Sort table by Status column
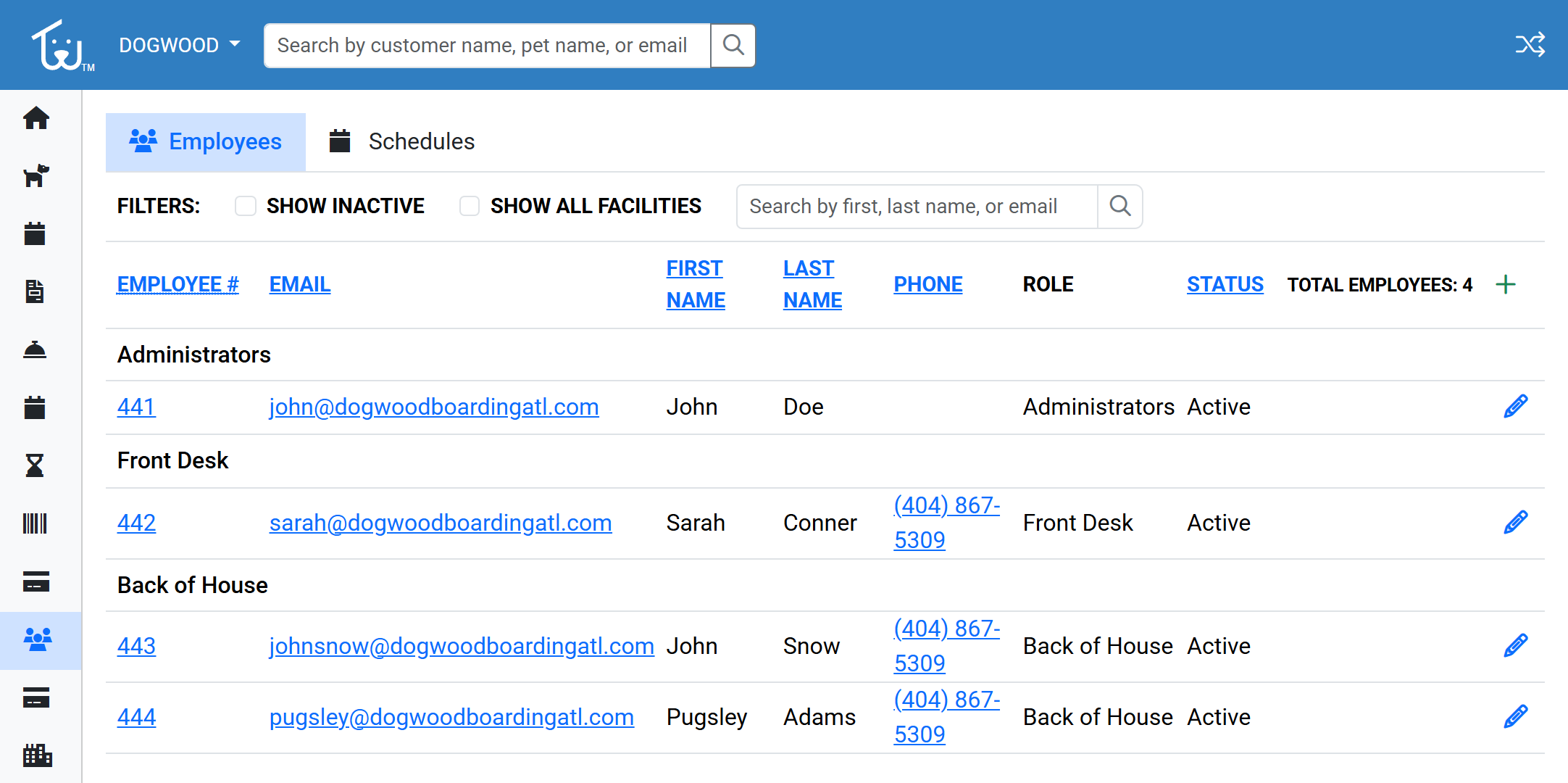This screenshot has width=1568, height=783. (1225, 284)
